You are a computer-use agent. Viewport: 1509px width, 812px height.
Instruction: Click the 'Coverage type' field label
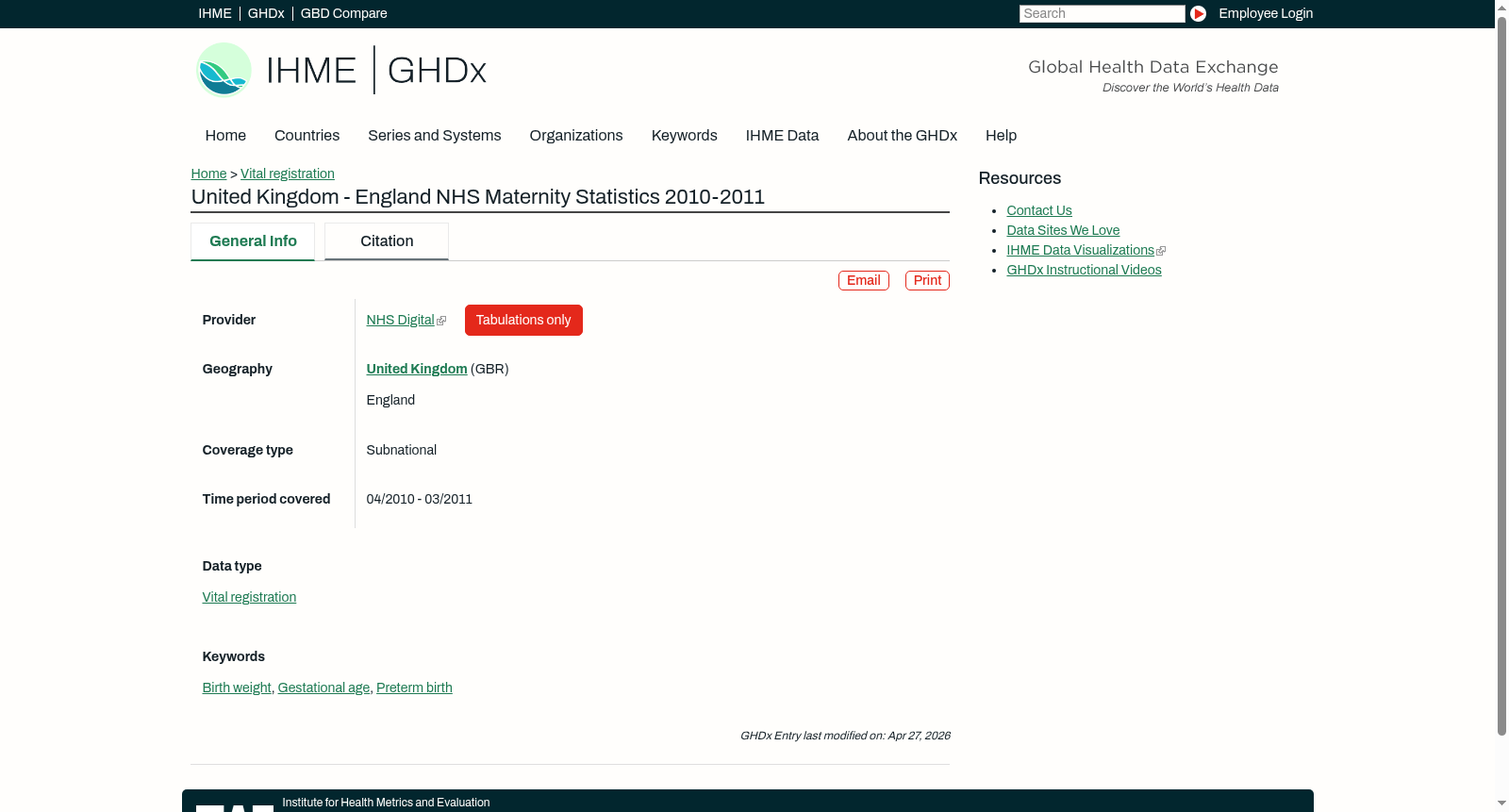click(248, 450)
